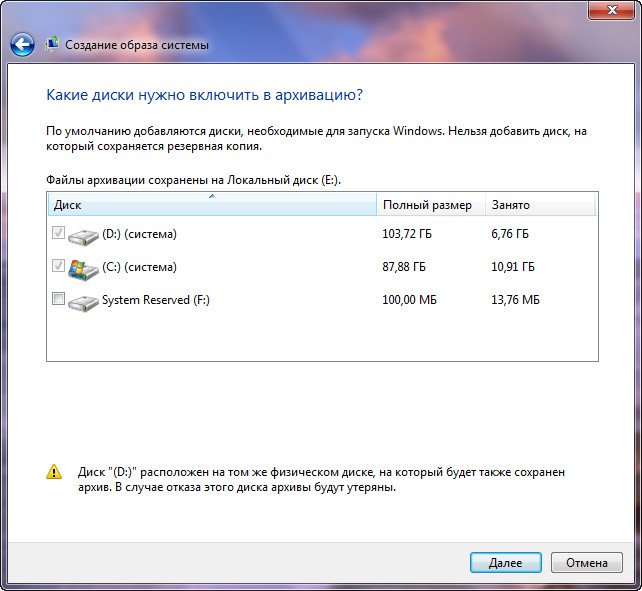Toggle the (C:) (система) checkbox
This screenshot has height=591, width=642.
click(58, 266)
